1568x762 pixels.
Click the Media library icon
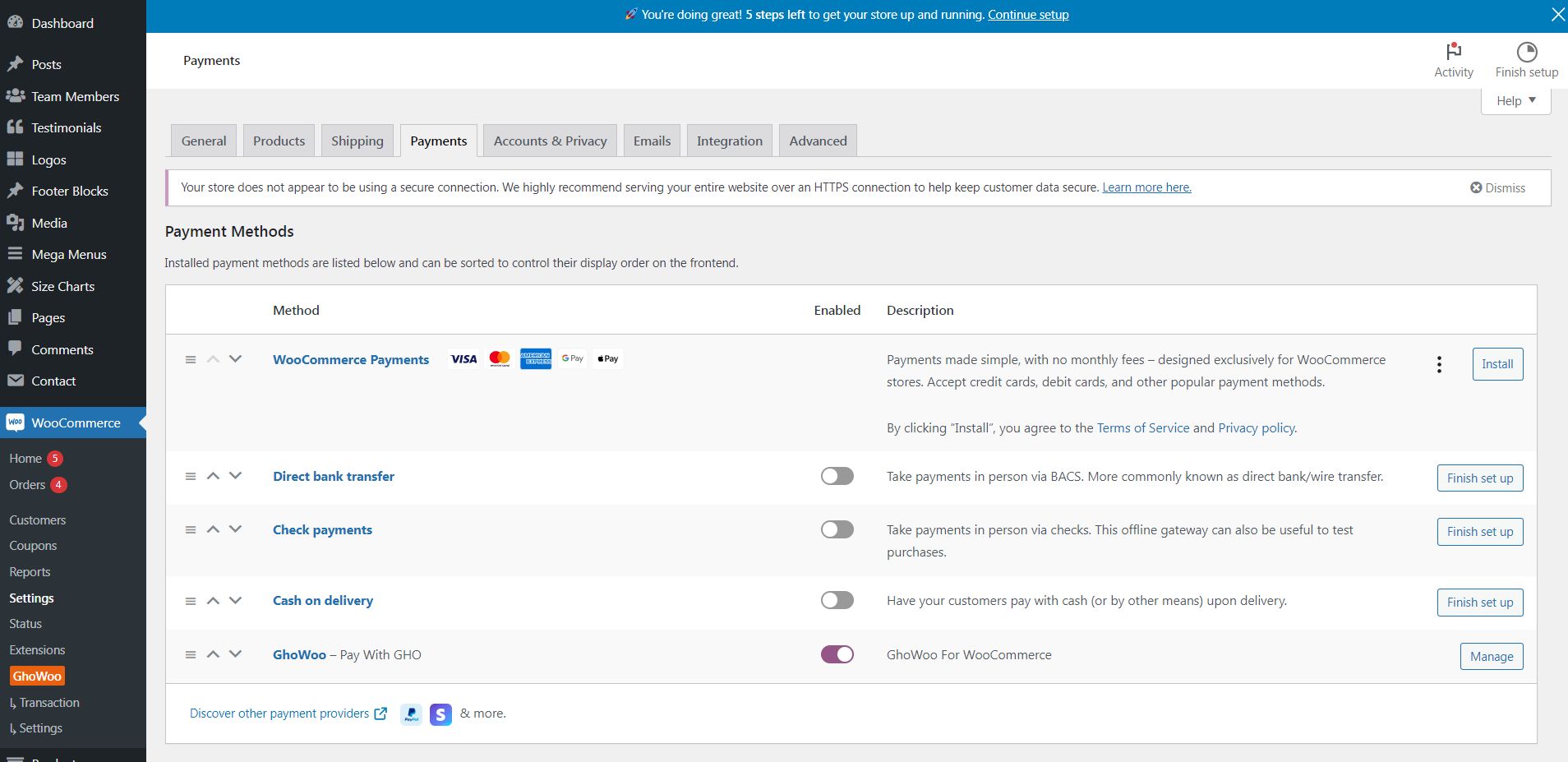click(x=15, y=223)
